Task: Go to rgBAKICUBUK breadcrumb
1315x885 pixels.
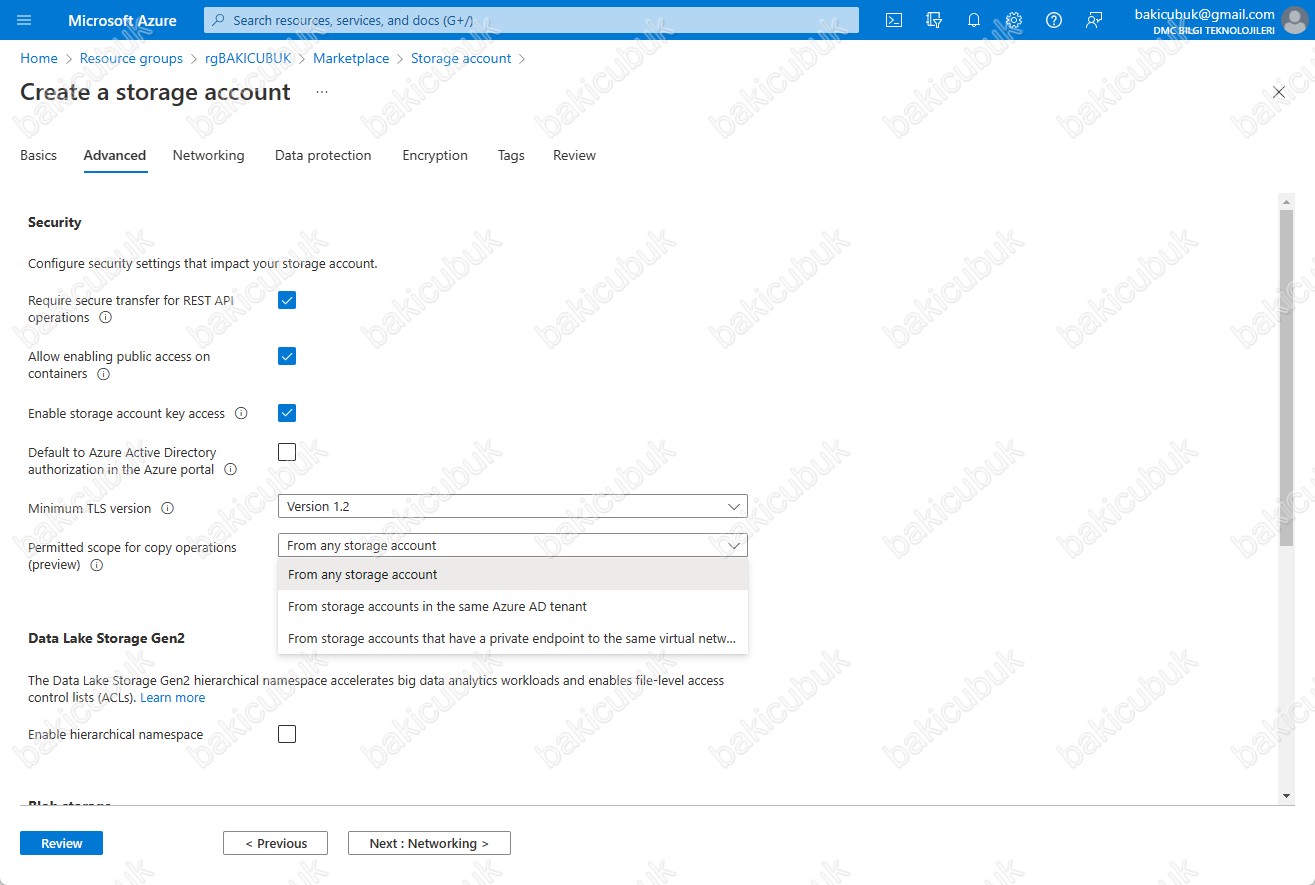Action: 248,59
